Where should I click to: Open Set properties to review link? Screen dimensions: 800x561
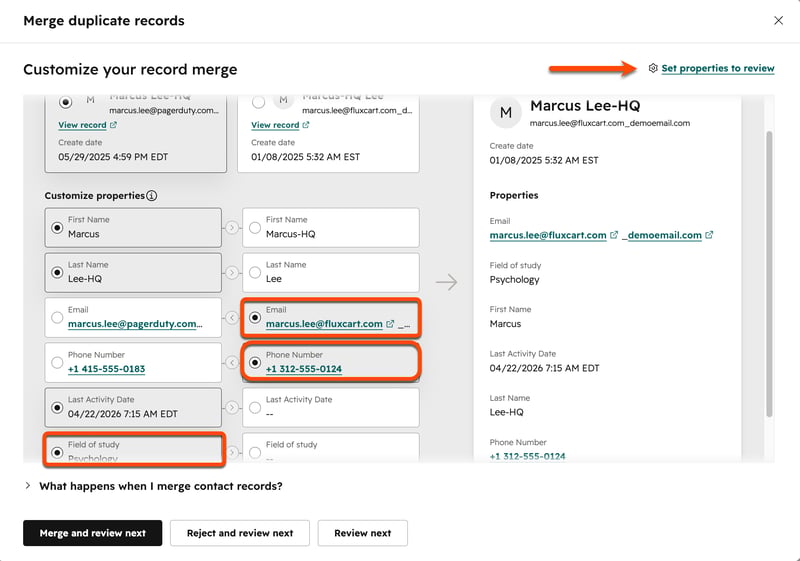point(717,68)
